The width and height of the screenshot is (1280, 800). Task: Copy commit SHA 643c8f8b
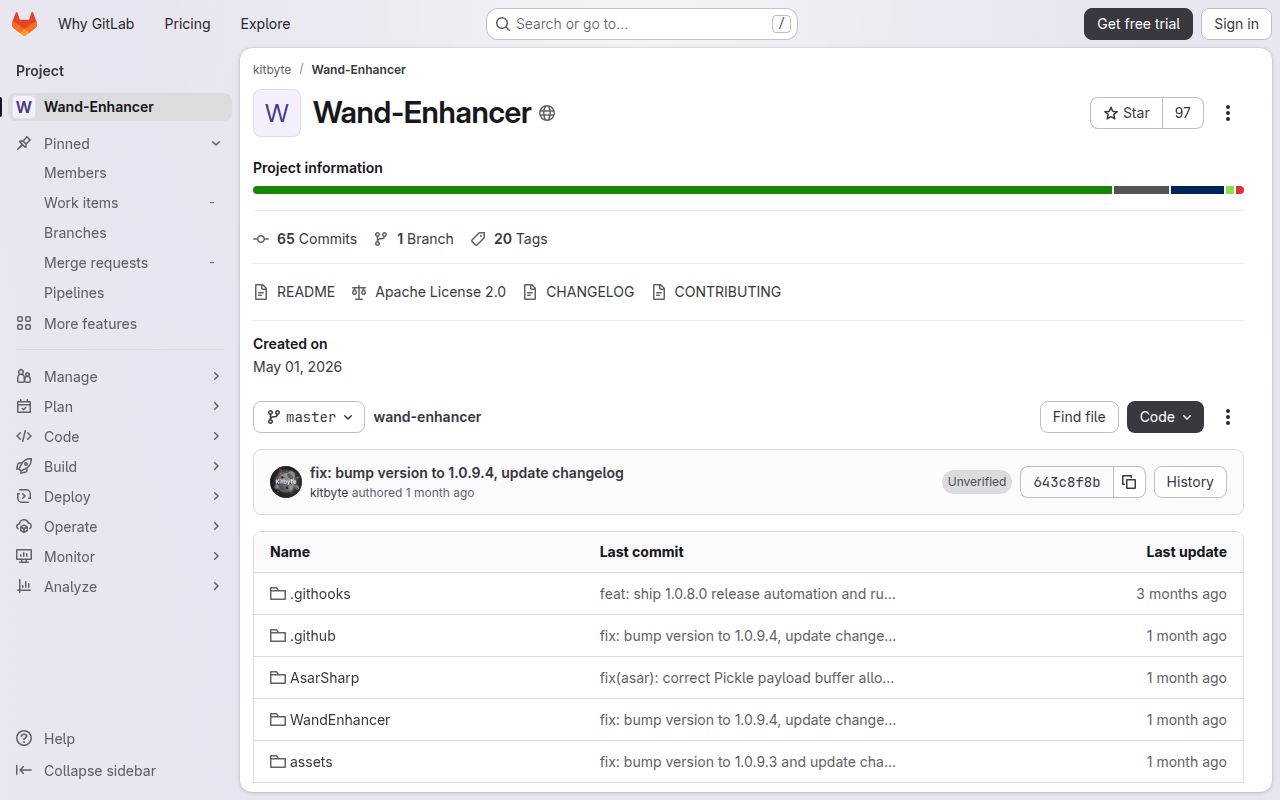point(1129,482)
